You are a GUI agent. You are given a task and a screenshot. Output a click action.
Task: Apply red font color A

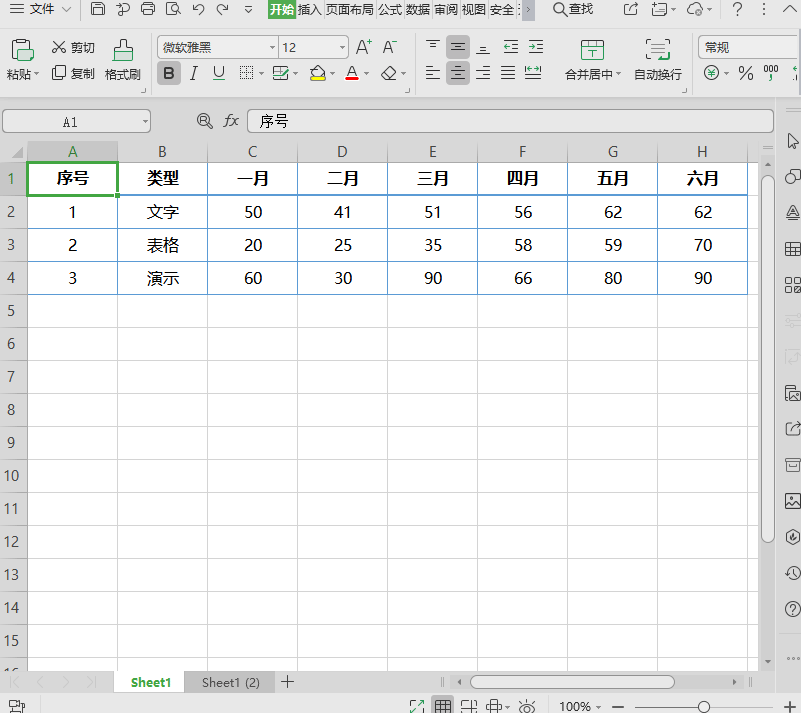[352, 74]
